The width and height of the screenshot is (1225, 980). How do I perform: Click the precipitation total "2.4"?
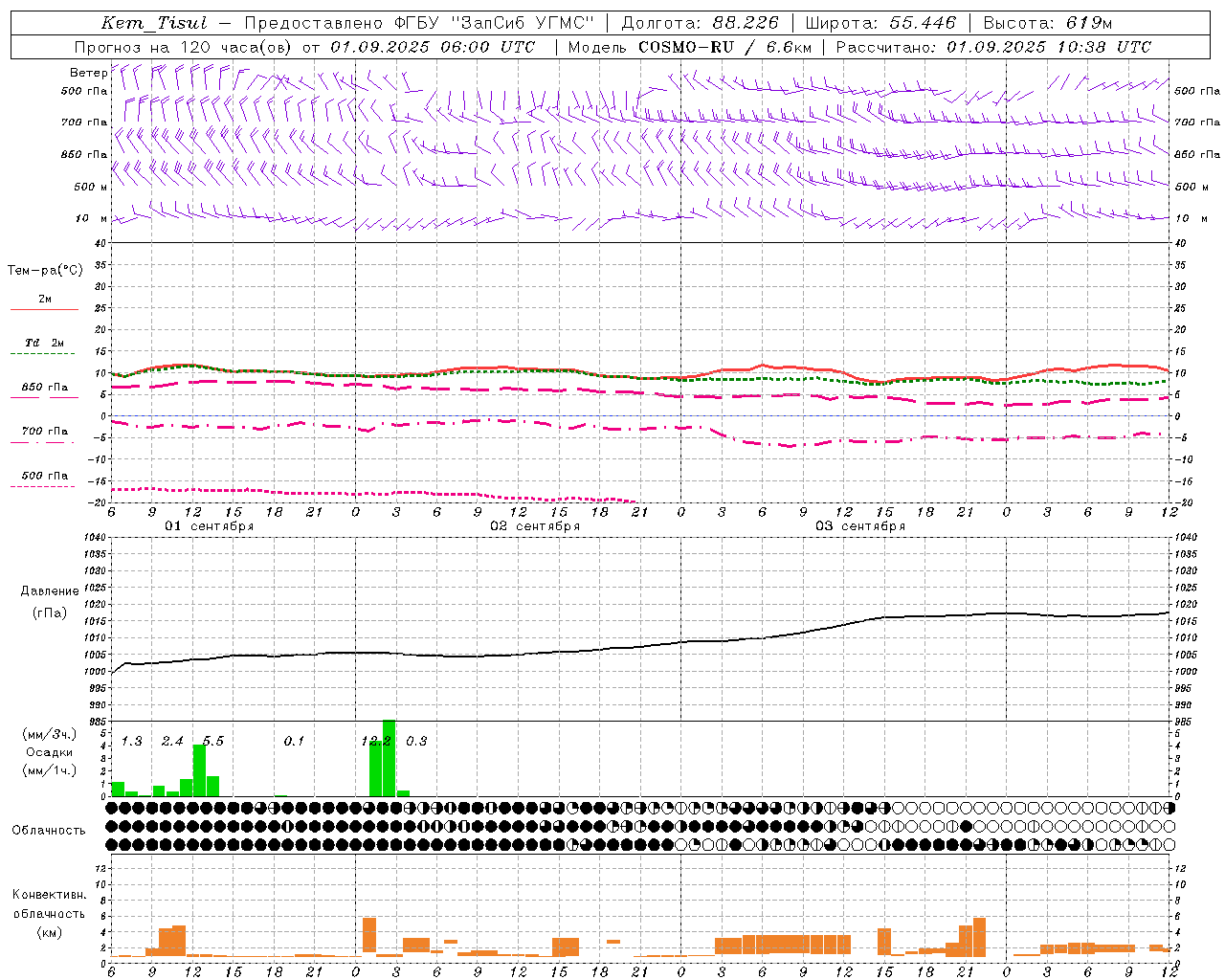tap(172, 742)
